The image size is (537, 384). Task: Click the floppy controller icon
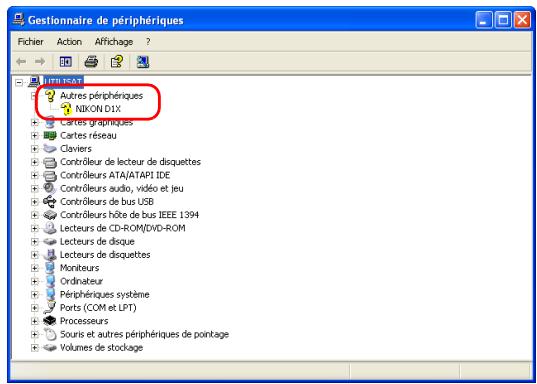pos(50,162)
